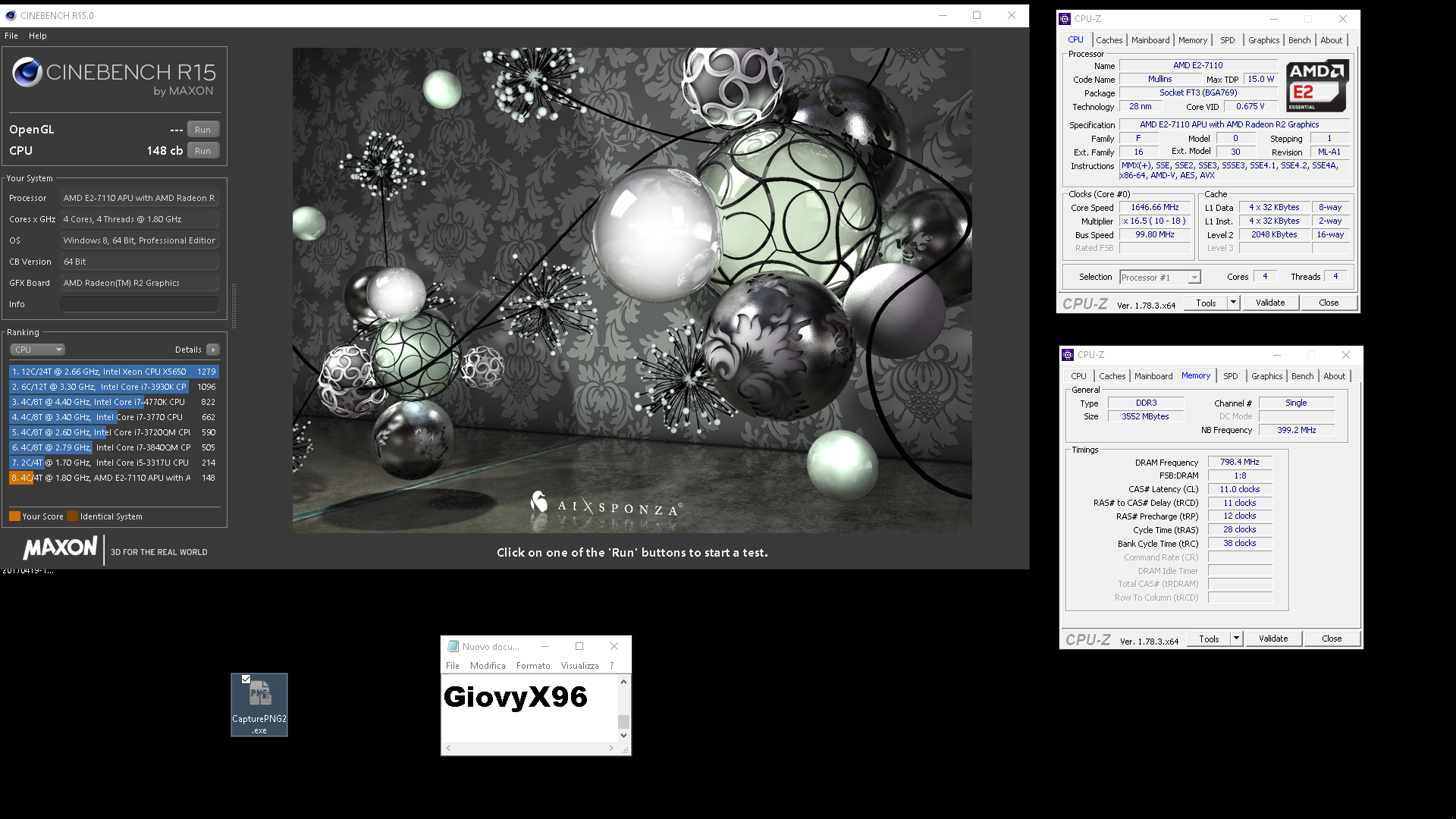Open the File menu in Cinebench
1456x819 pixels.
click(x=11, y=36)
